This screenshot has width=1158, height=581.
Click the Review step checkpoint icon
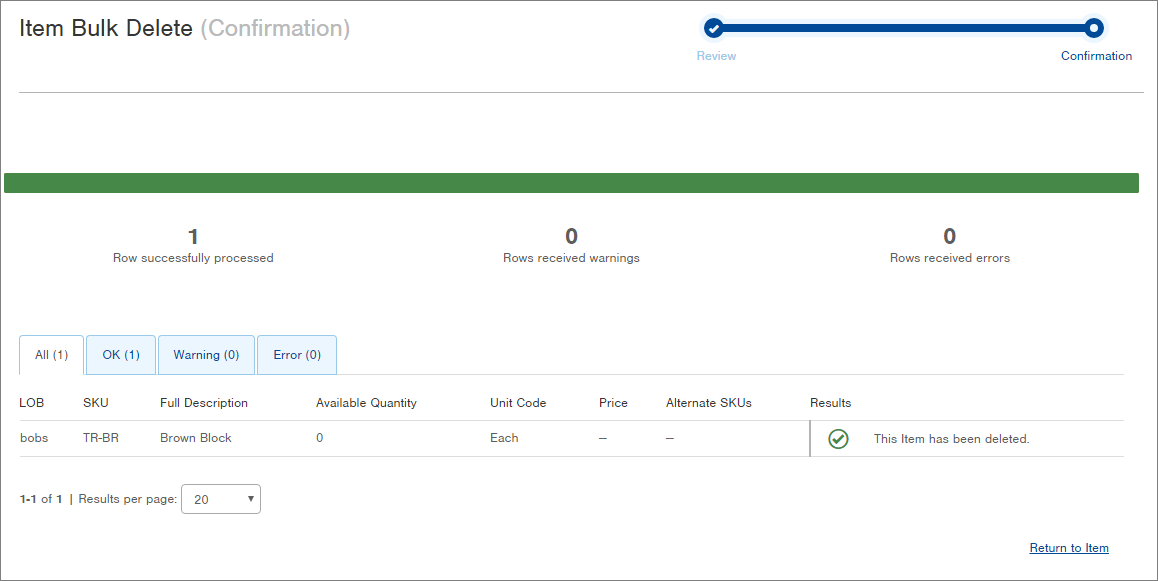pyautogui.click(x=714, y=27)
